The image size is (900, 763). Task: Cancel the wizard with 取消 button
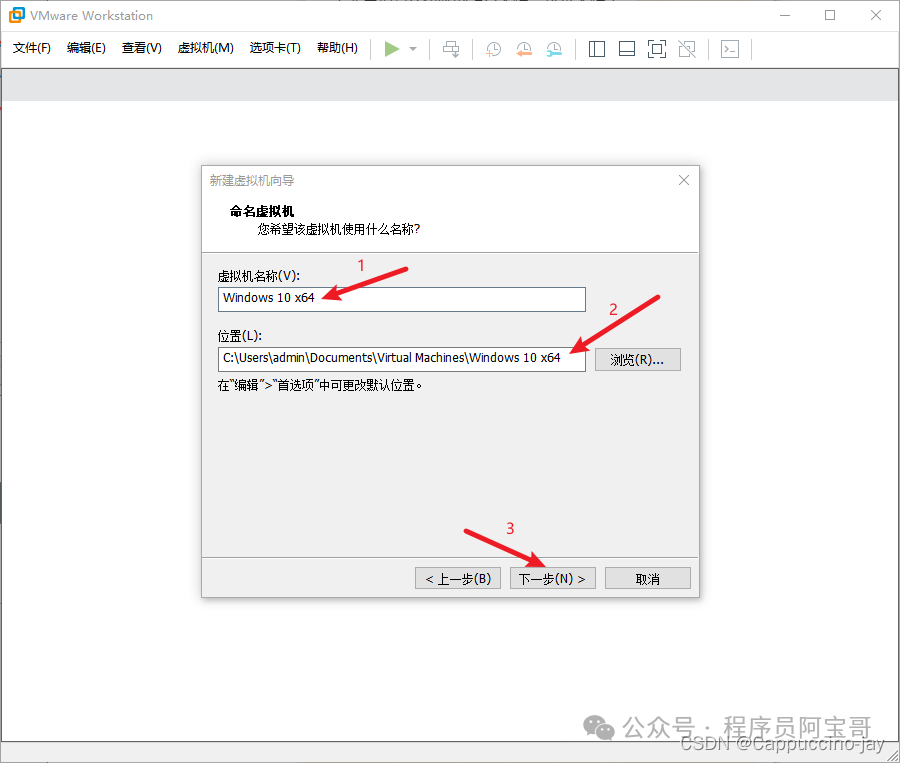pyautogui.click(x=647, y=578)
